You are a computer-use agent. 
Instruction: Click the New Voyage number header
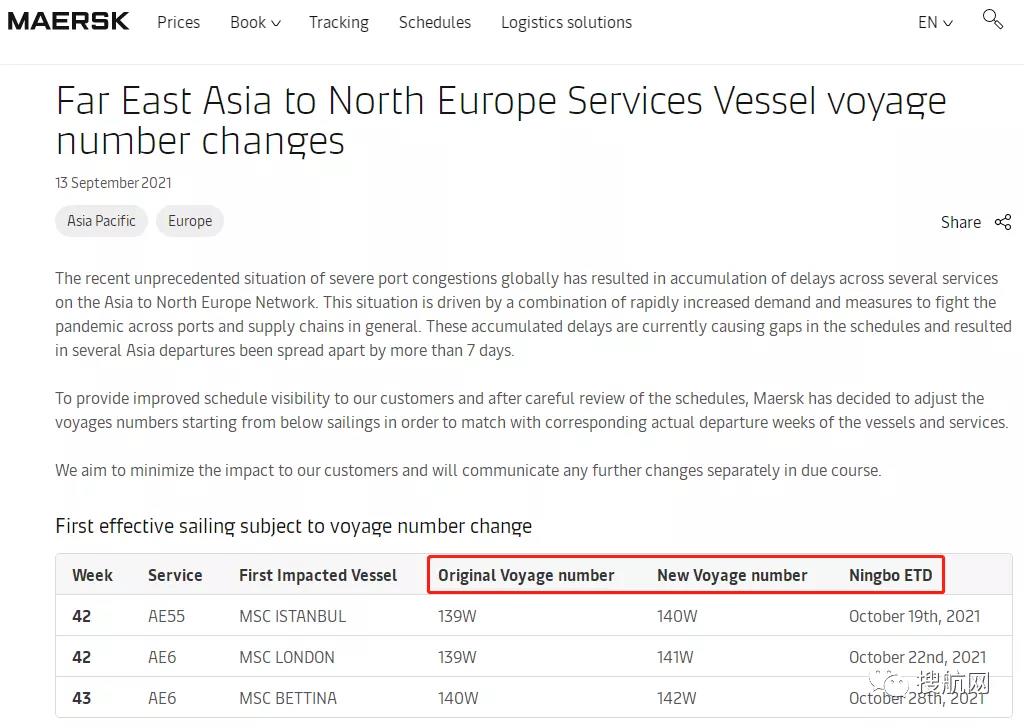tap(732, 575)
